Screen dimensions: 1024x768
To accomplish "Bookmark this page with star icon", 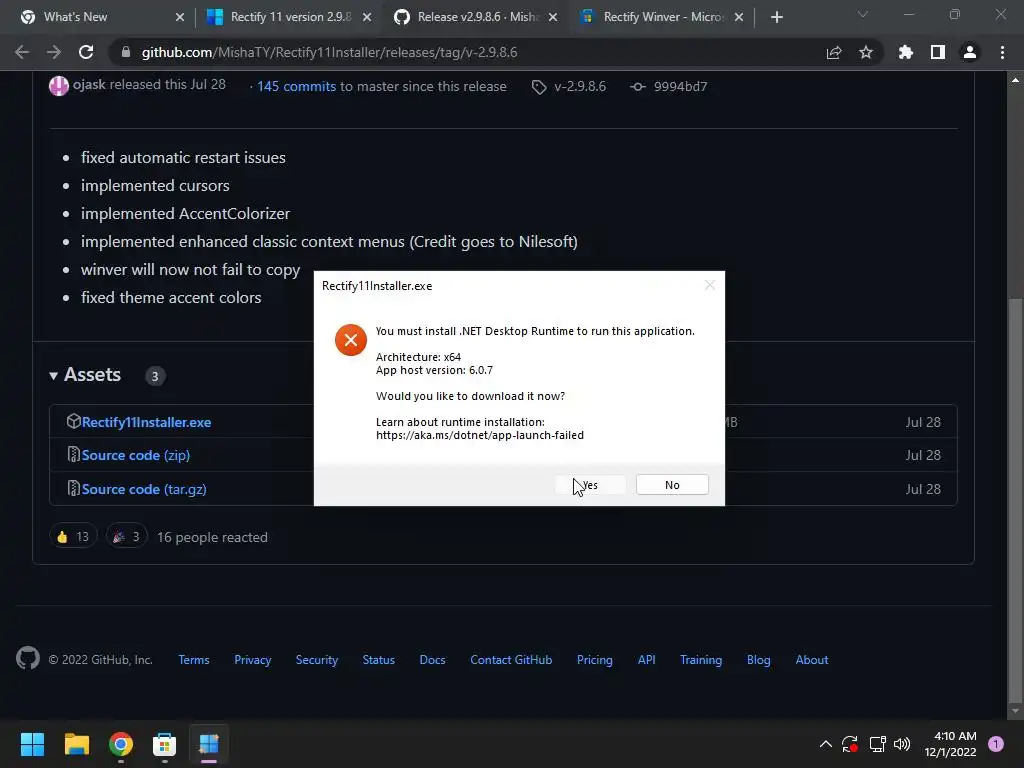I will [866, 52].
